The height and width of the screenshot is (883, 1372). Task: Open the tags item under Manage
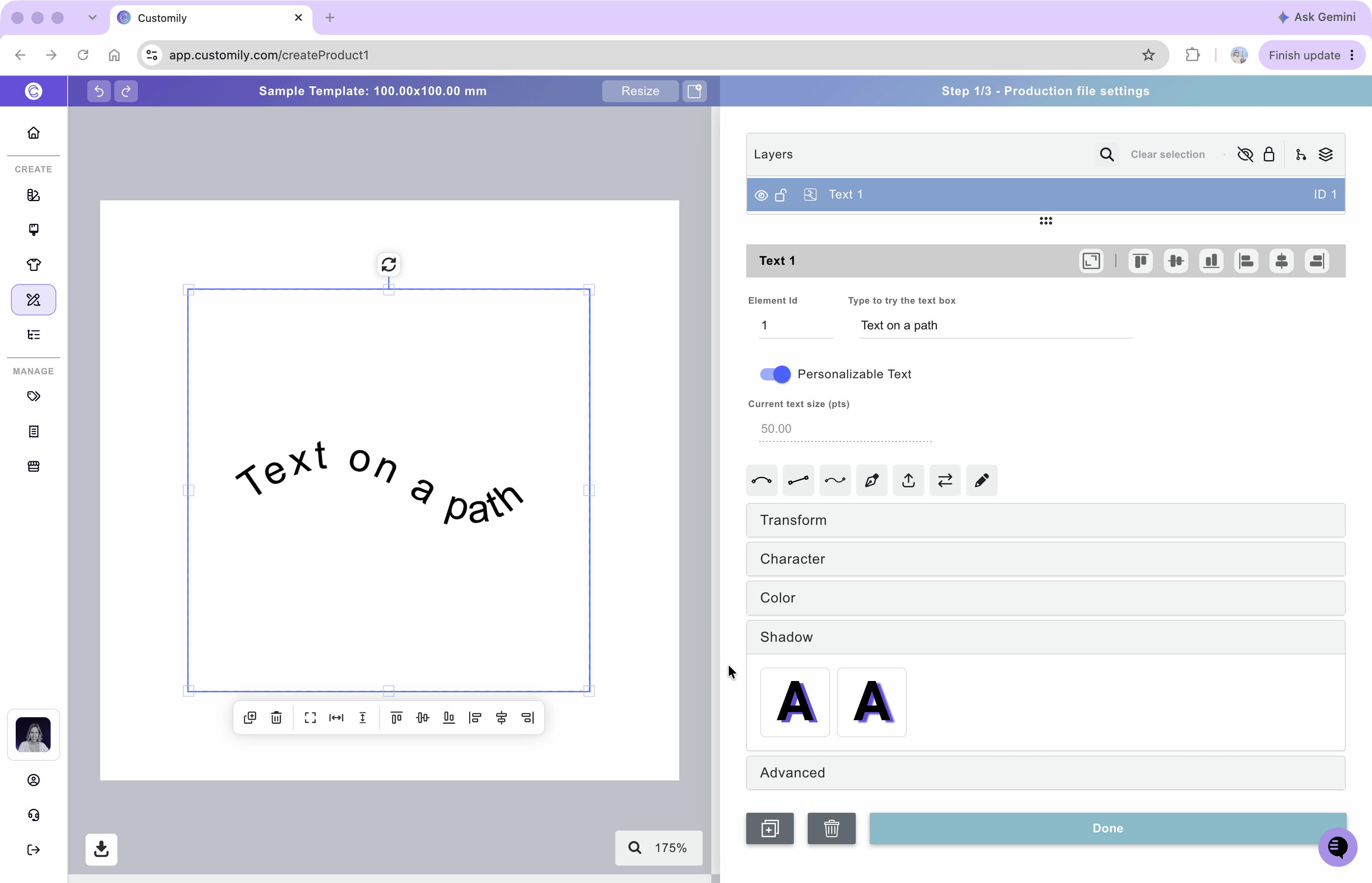click(x=34, y=396)
